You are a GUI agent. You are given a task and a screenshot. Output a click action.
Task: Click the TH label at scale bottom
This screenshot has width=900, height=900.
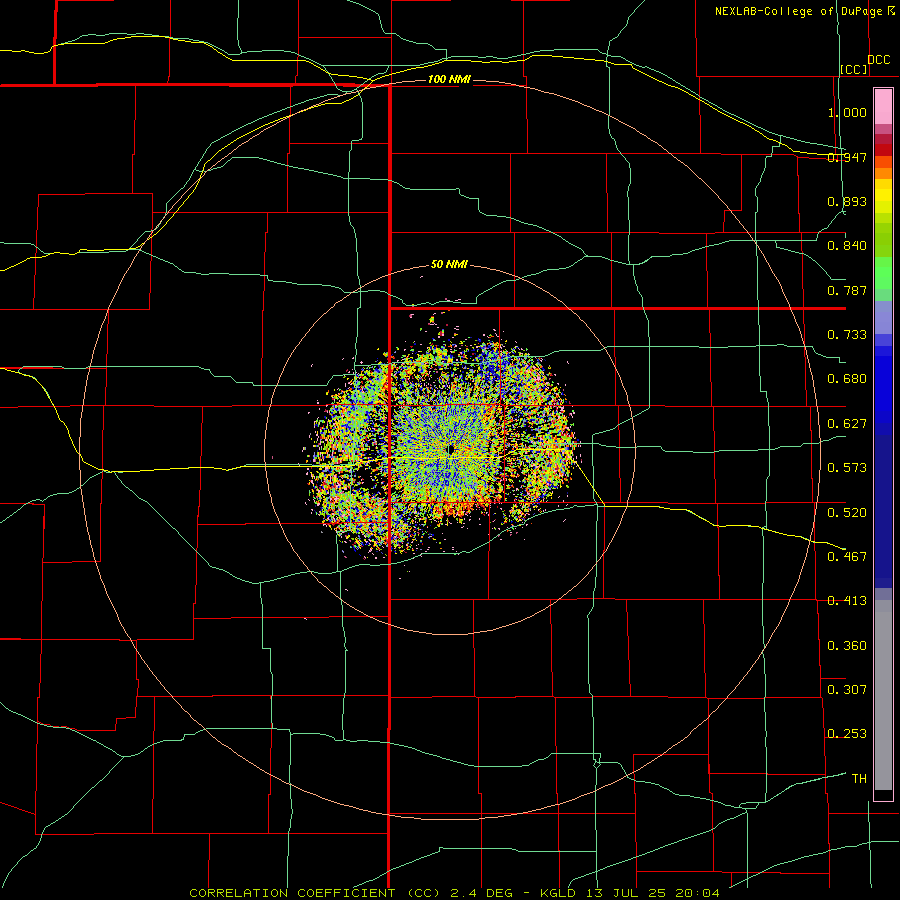[x=859, y=779]
